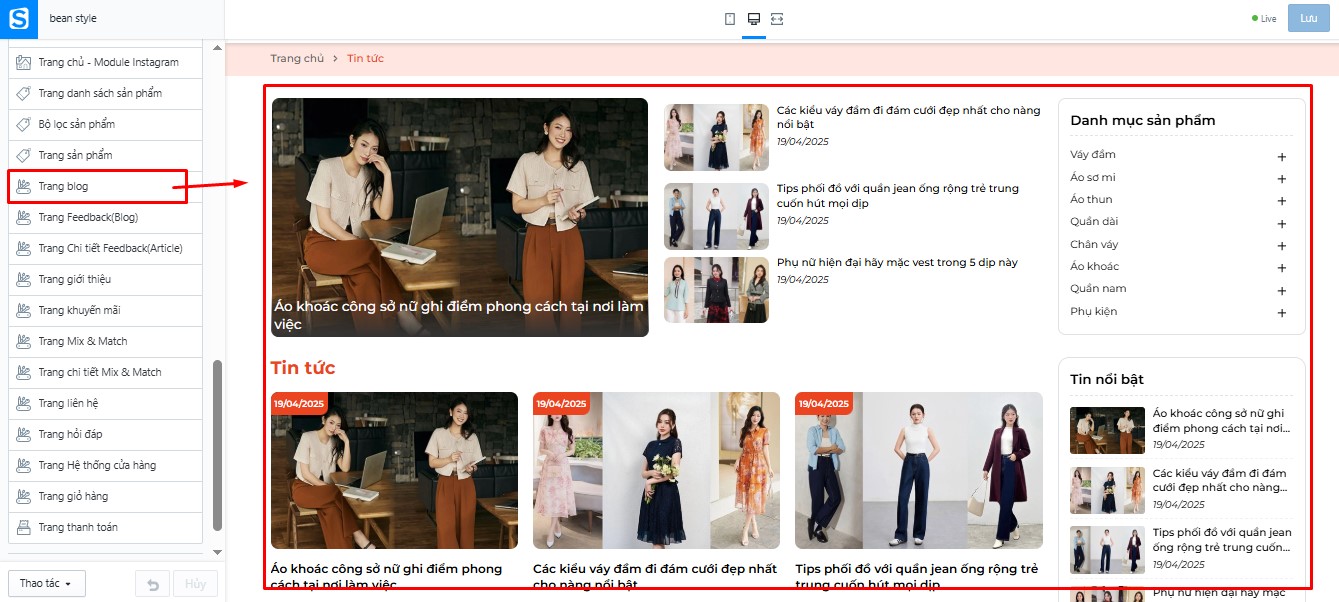Viewport: 1339px width, 602px height.
Task: Expand Áo sơ mi category plus
Action: [x=1282, y=179]
